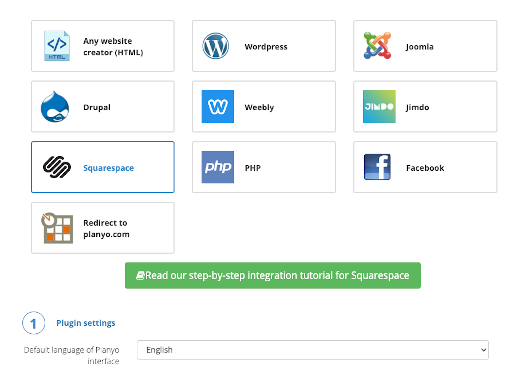
Task: Choose the Drupal droplet icon
Action: click(55, 107)
